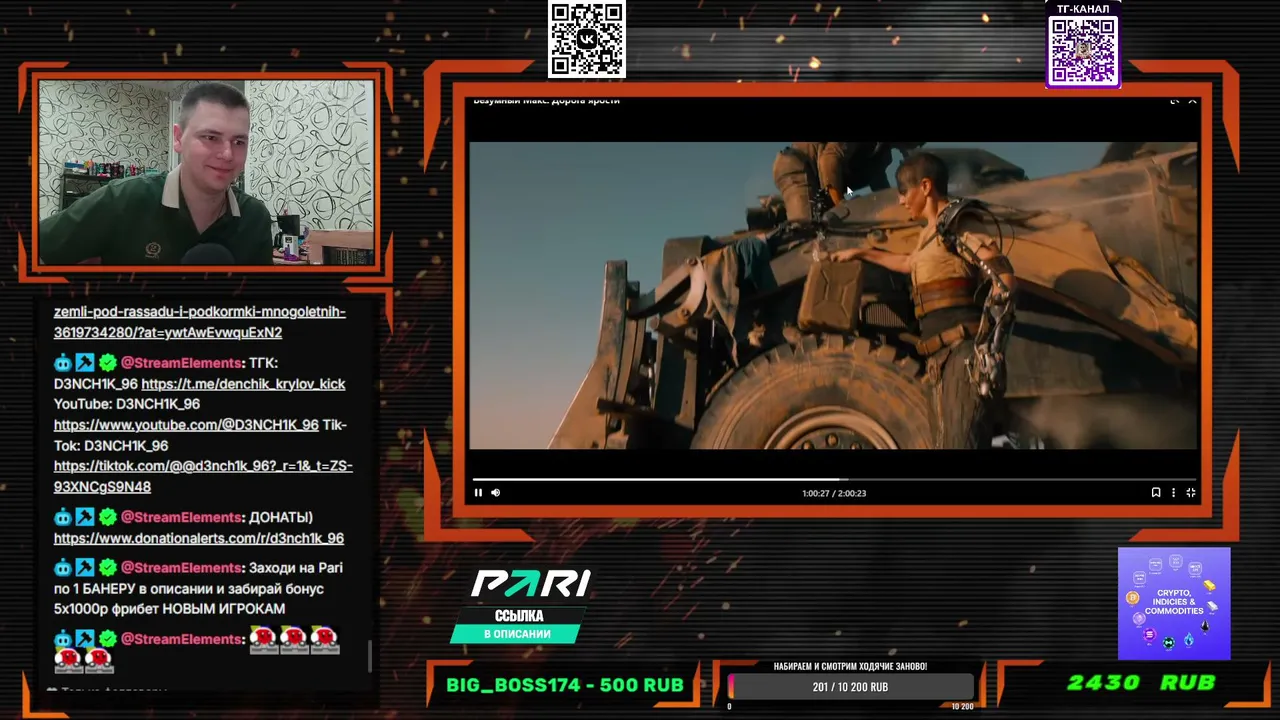Click the verified badge on the emote message
Image resolution: width=1280 pixels, height=720 pixels.
pos(108,639)
